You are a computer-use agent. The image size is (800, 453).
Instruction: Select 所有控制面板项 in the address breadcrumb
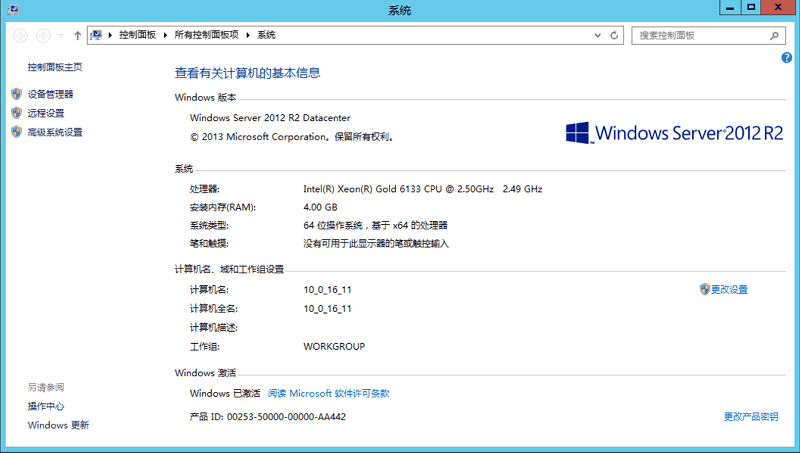click(208, 35)
